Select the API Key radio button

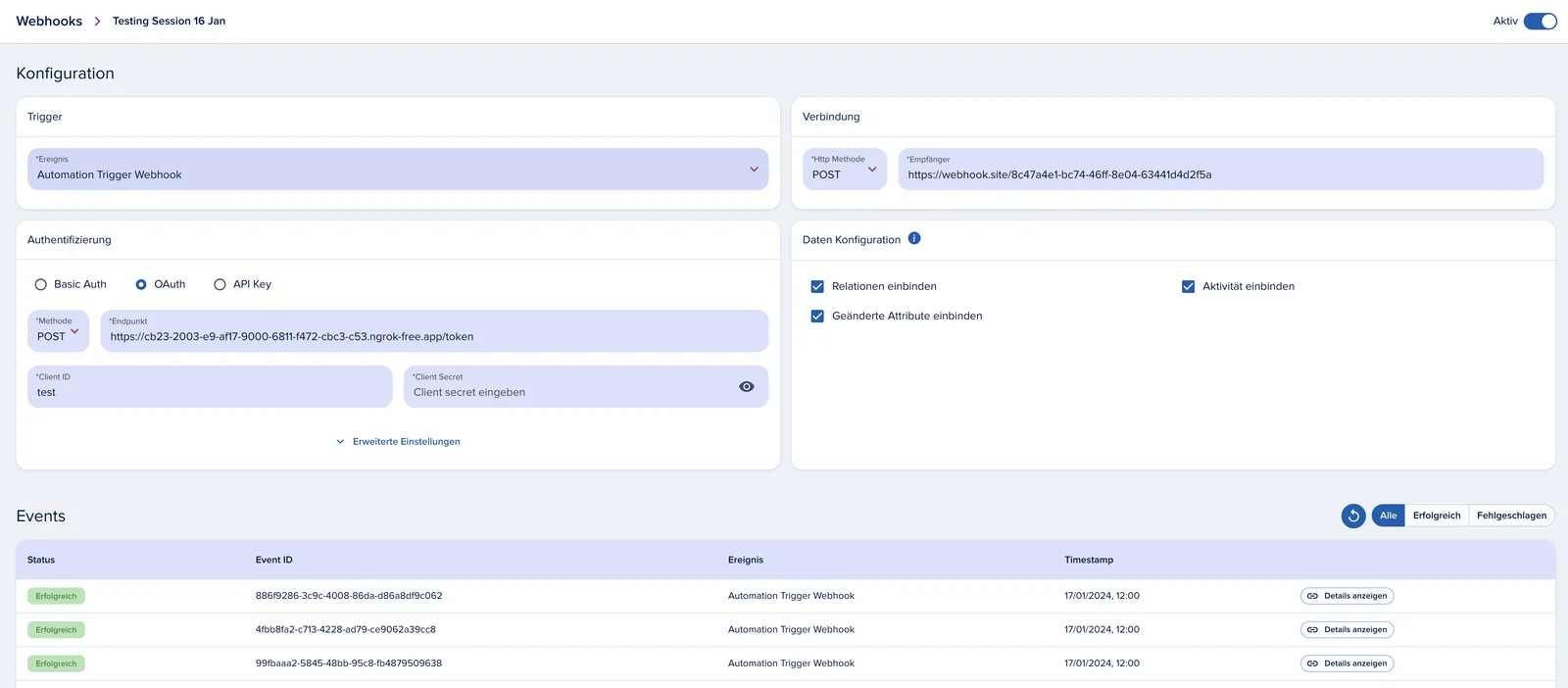point(220,284)
